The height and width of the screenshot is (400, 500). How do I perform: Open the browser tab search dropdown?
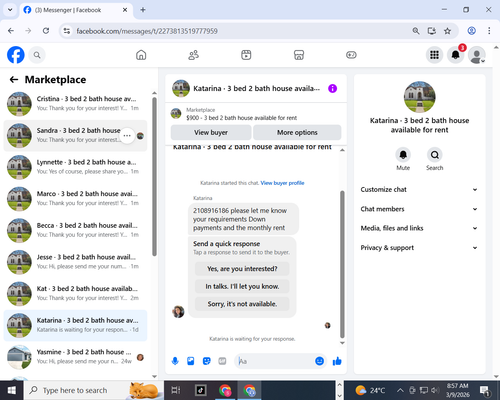tap(10, 10)
